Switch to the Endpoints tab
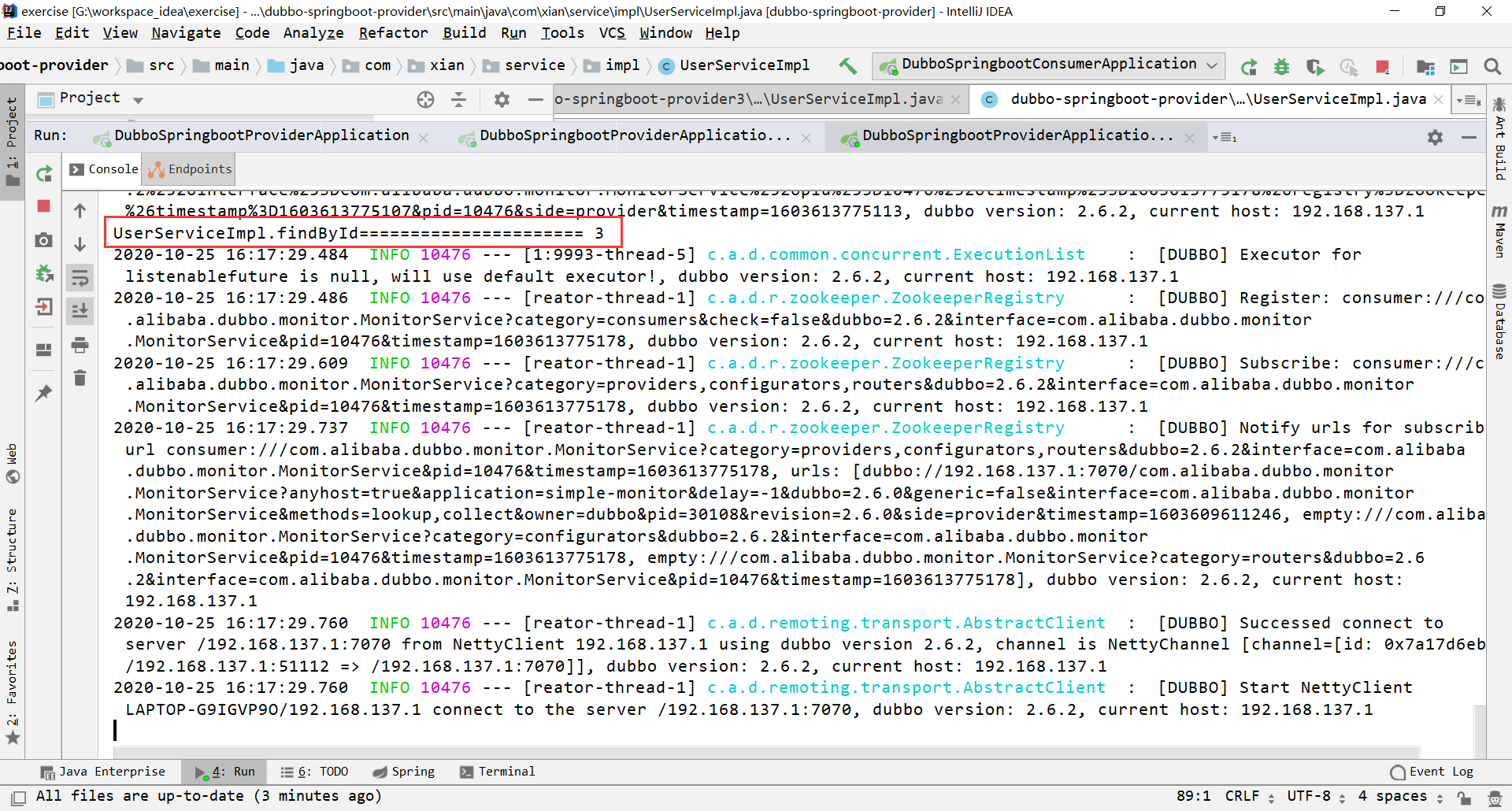The width and height of the screenshot is (1512, 811). click(x=190, y=169)
